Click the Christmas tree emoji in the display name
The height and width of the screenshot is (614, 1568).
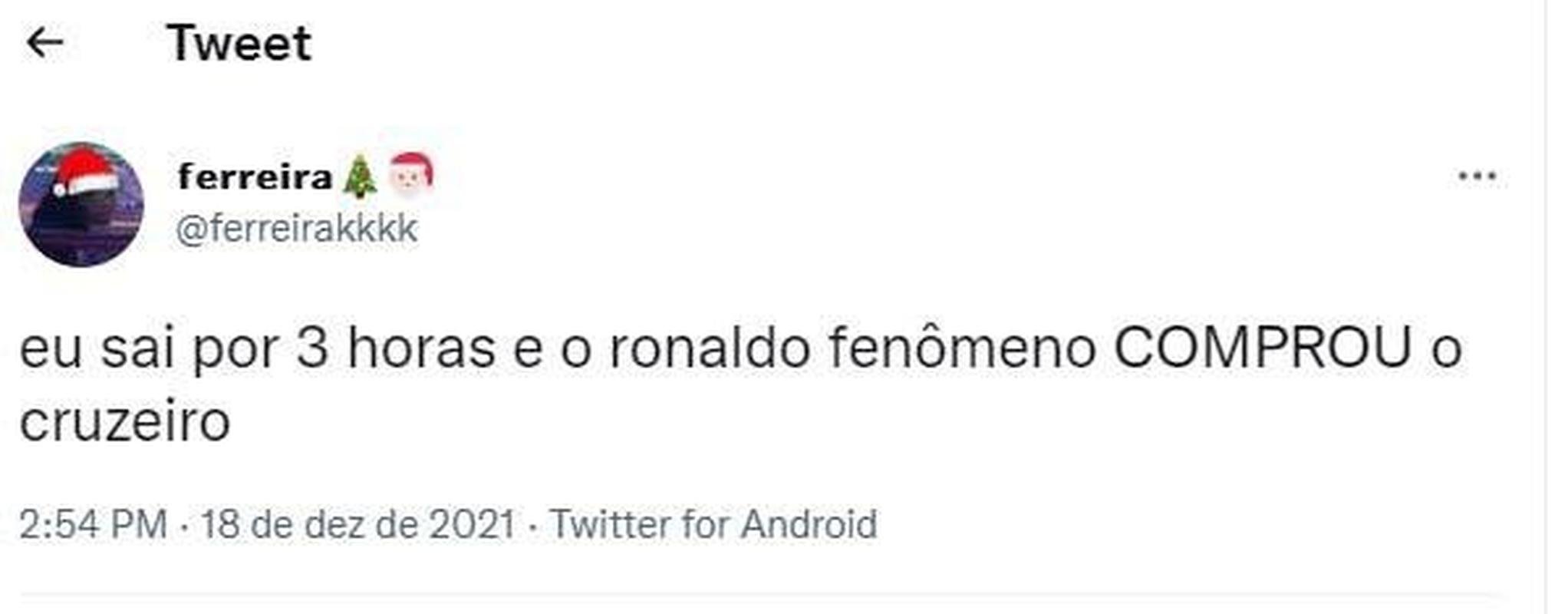pyautogui.click(x=359, y=178)
